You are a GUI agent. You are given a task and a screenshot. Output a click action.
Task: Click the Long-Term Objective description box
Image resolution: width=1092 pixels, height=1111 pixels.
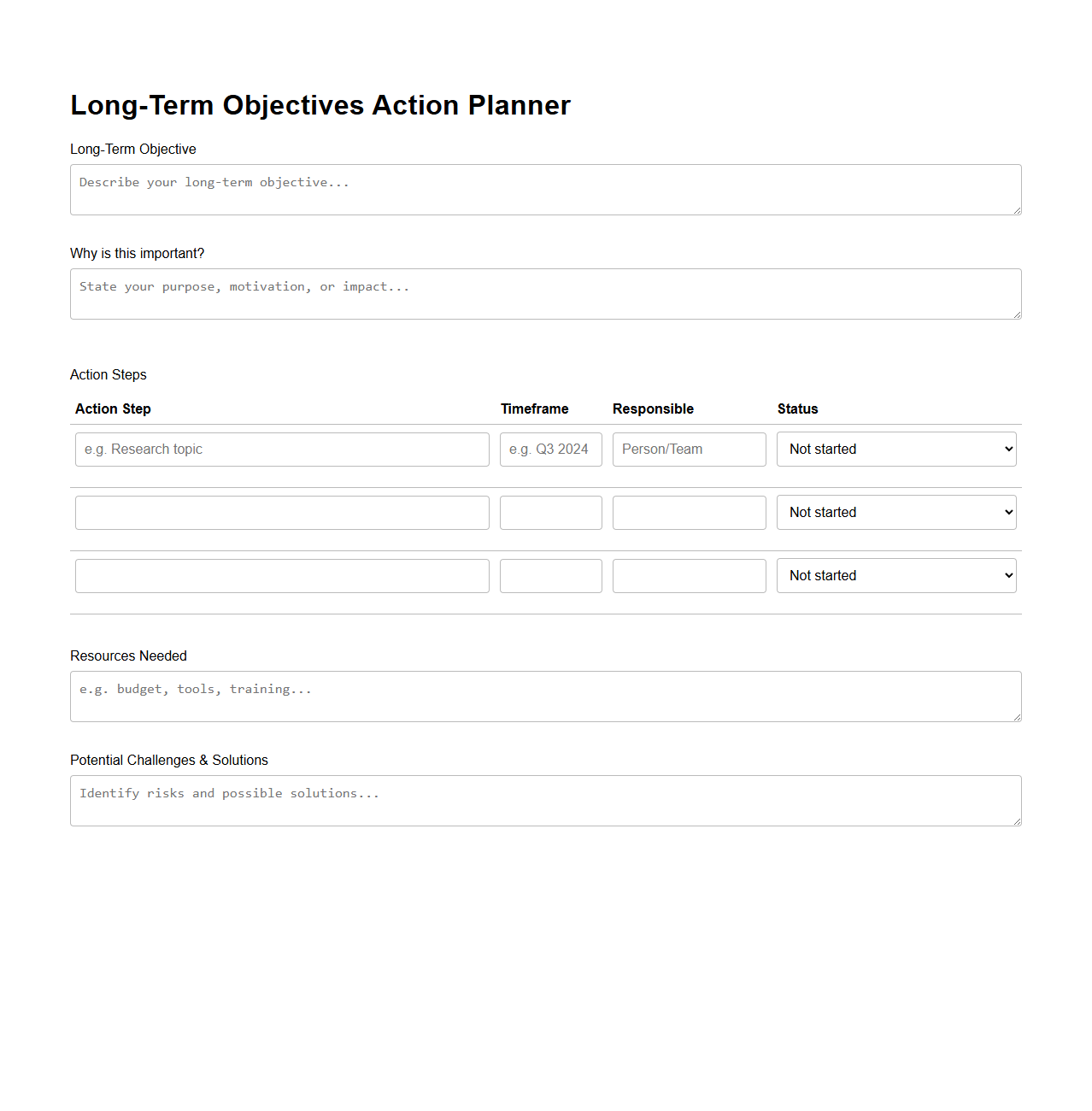[x=546, y=189]
